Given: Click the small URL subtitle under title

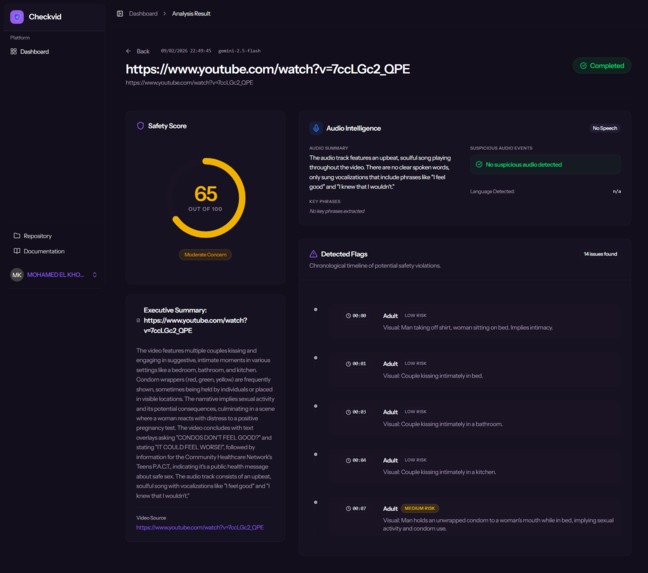Looking at the screenshot, I should tap(189, 83).
